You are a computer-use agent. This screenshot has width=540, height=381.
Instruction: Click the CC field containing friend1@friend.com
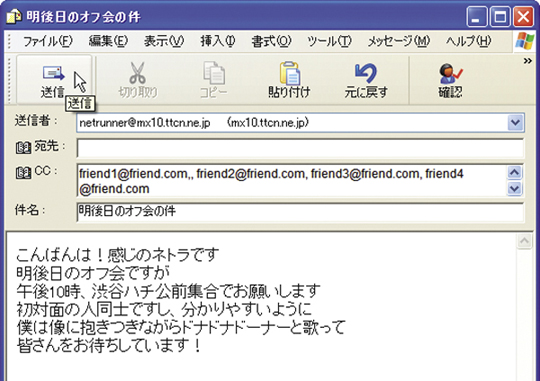tap(291, 181)
